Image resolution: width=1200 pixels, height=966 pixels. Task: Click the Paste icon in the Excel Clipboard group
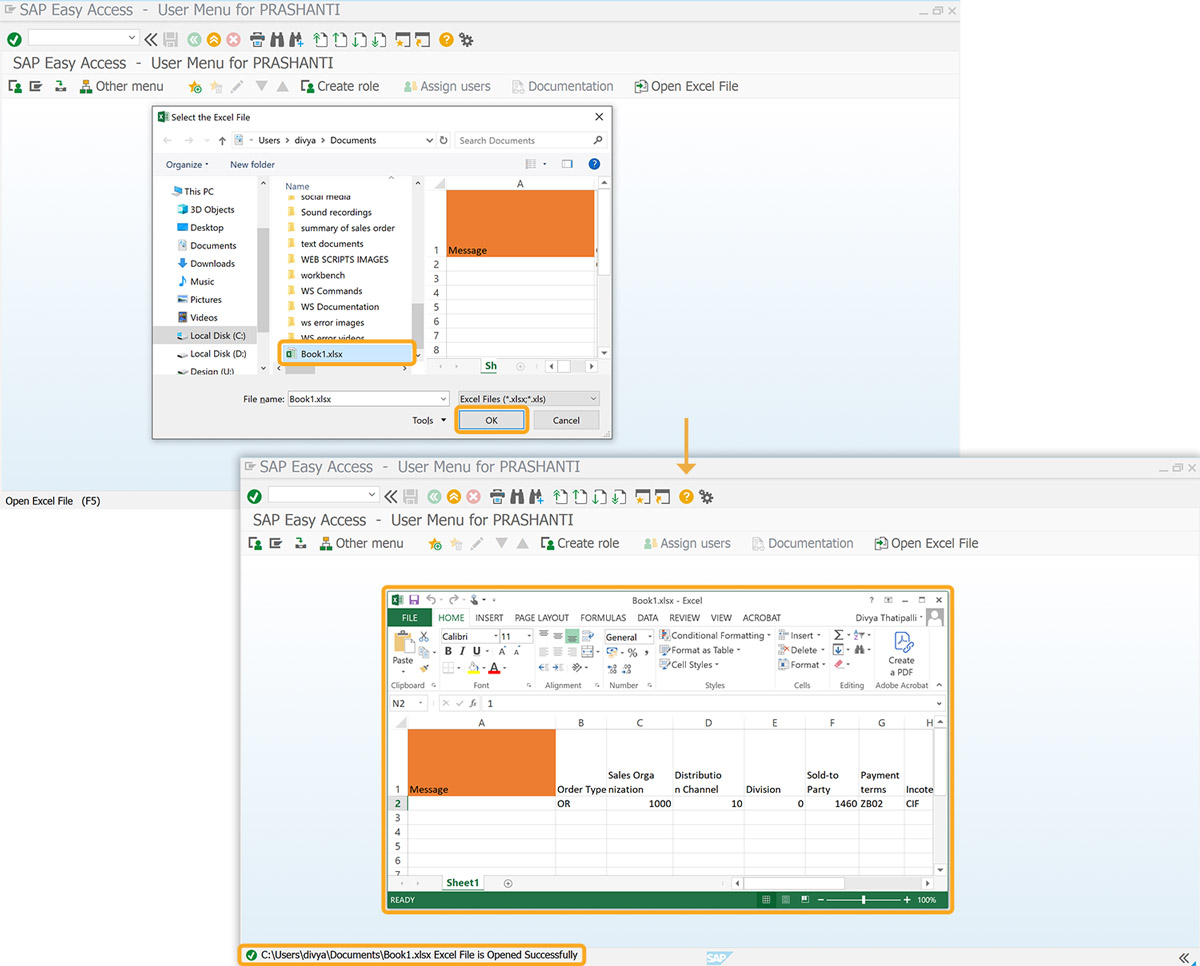[403, 643]
